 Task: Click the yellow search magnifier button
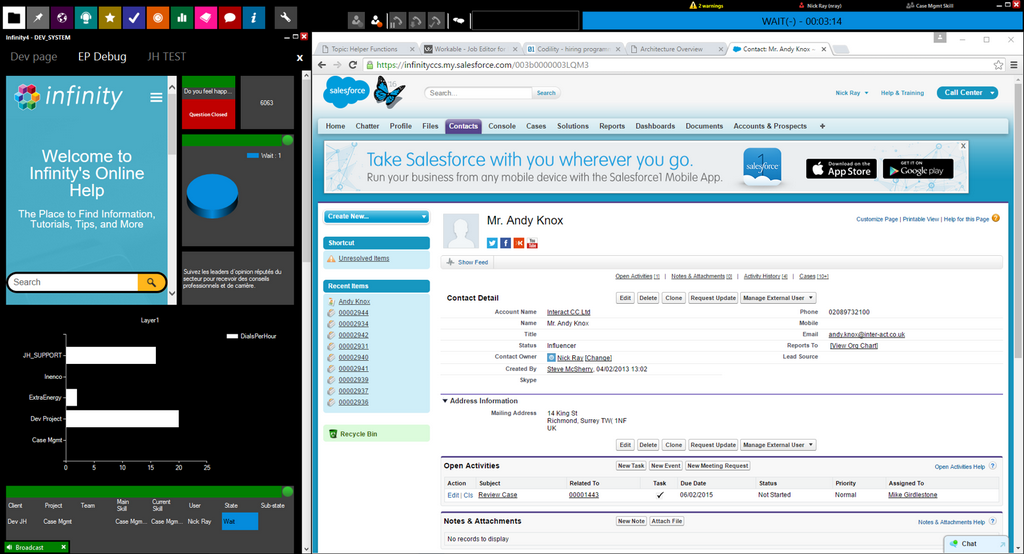point(152,282)
